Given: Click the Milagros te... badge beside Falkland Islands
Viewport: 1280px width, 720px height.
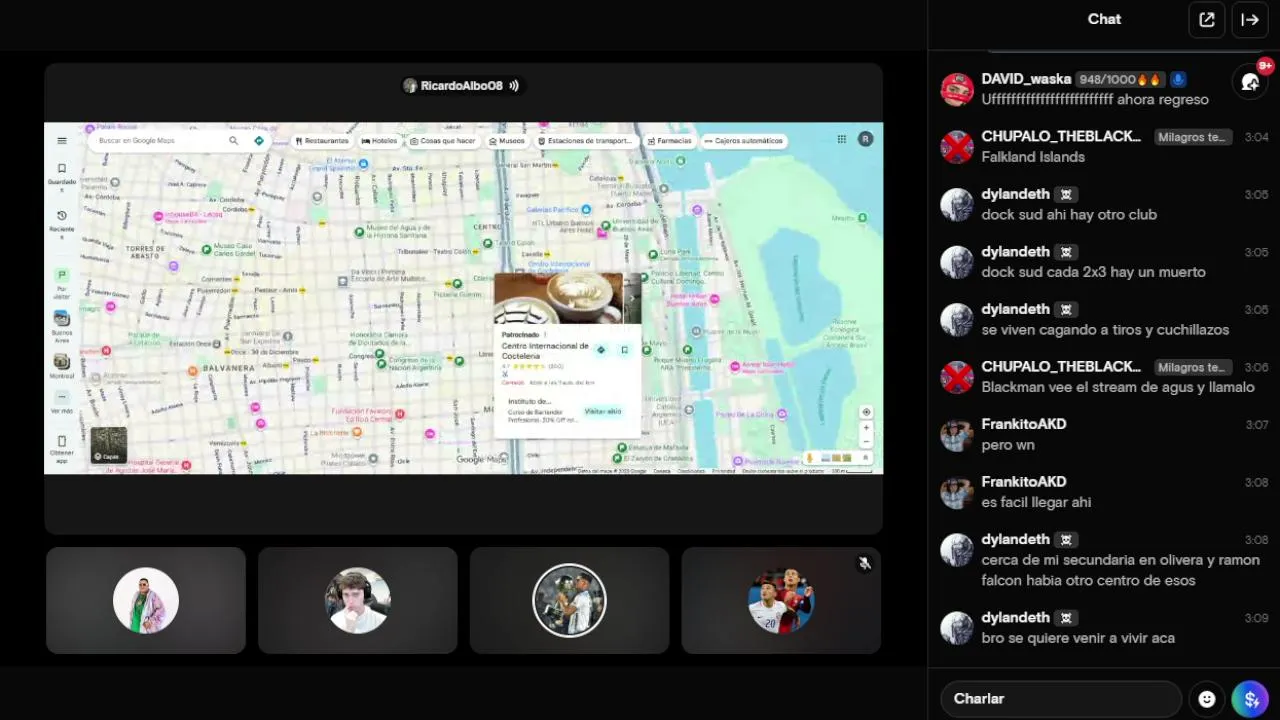Looking at the screenshot, I should click(1194, 137).
